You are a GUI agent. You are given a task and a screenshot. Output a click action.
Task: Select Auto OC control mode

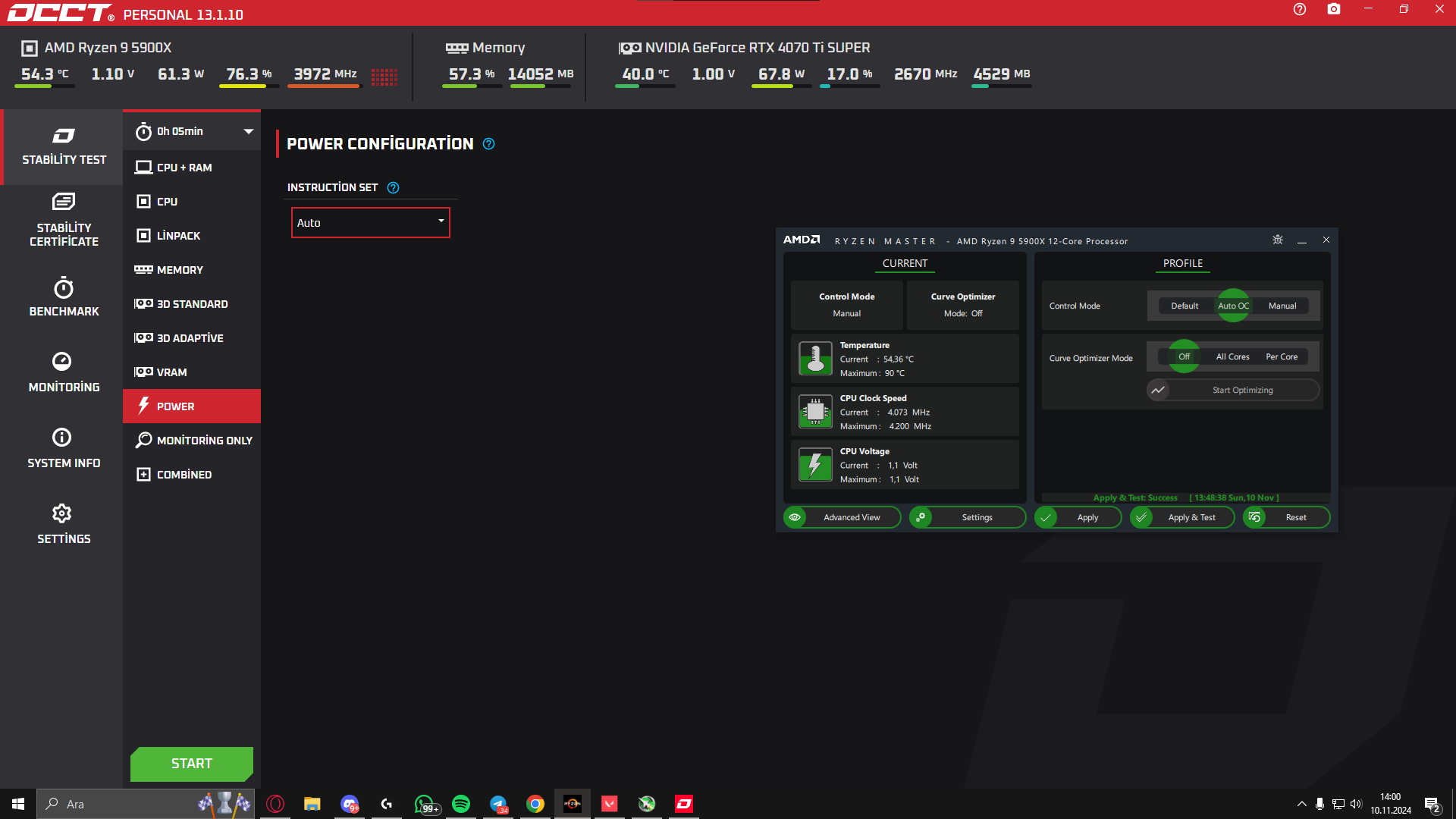tap(1233, 306)
